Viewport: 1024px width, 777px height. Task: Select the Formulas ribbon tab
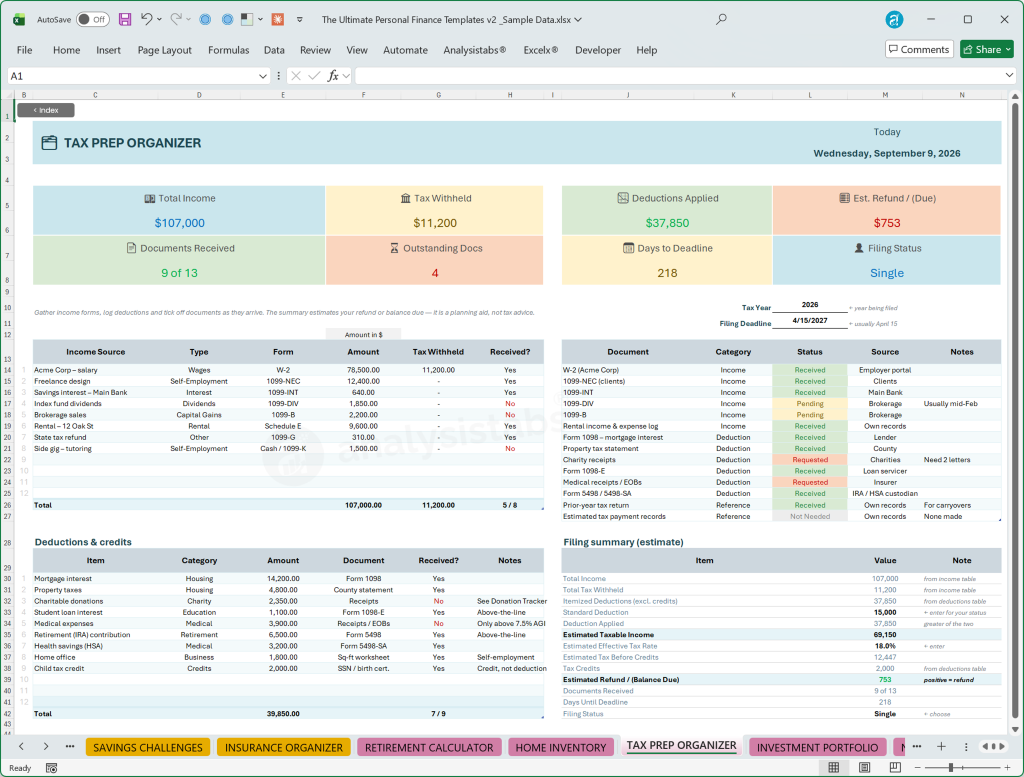[229, 50]
